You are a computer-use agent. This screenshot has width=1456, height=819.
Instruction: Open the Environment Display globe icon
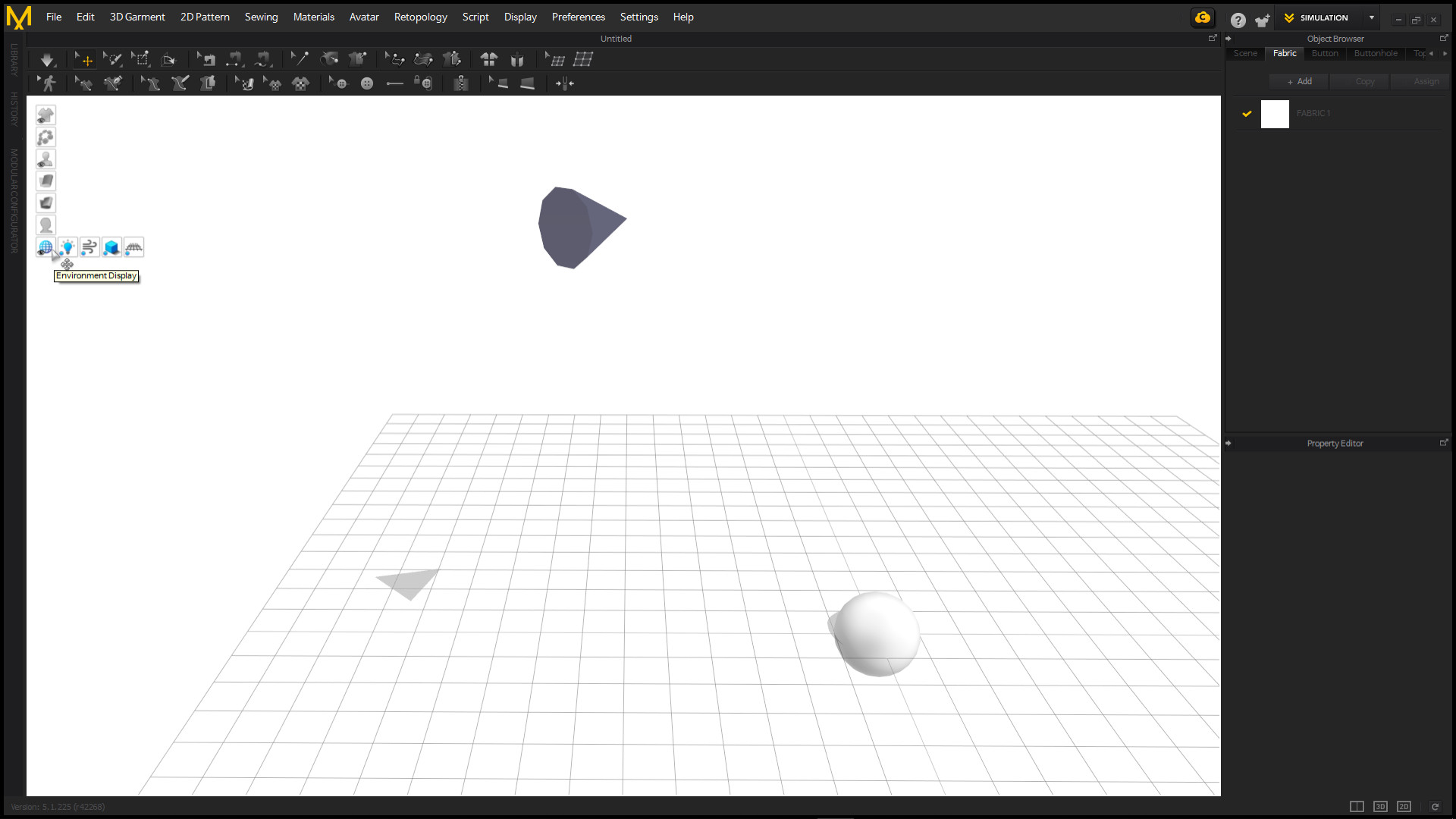pyautogui.click(x=45, y=247)
